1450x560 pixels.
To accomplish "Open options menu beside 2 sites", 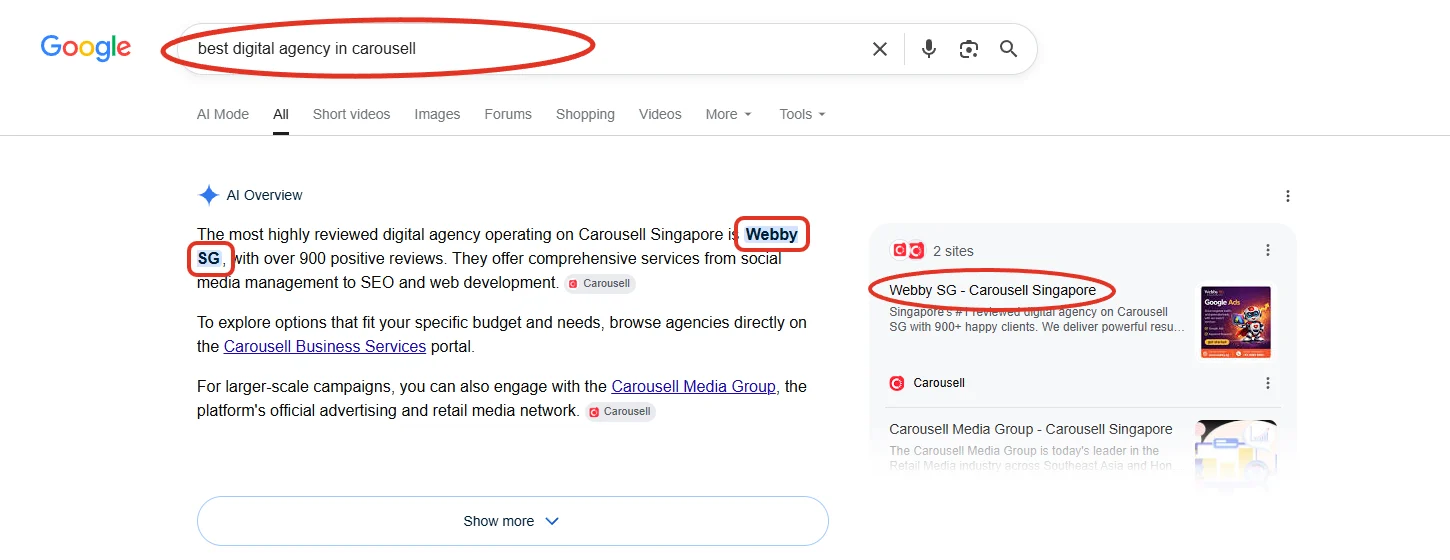I will pos(1268,250).
